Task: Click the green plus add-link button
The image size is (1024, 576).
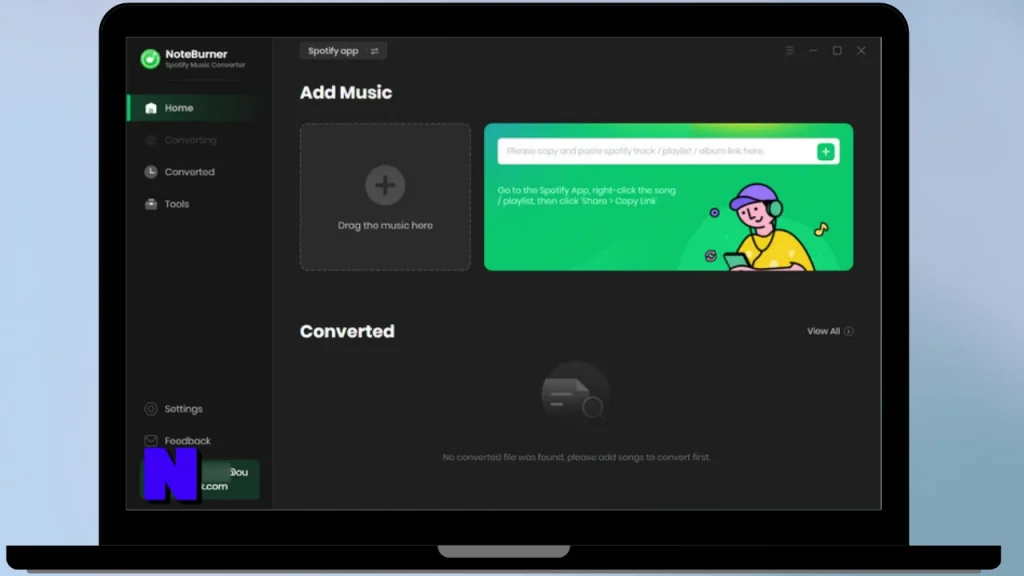Action: [825, 152]
